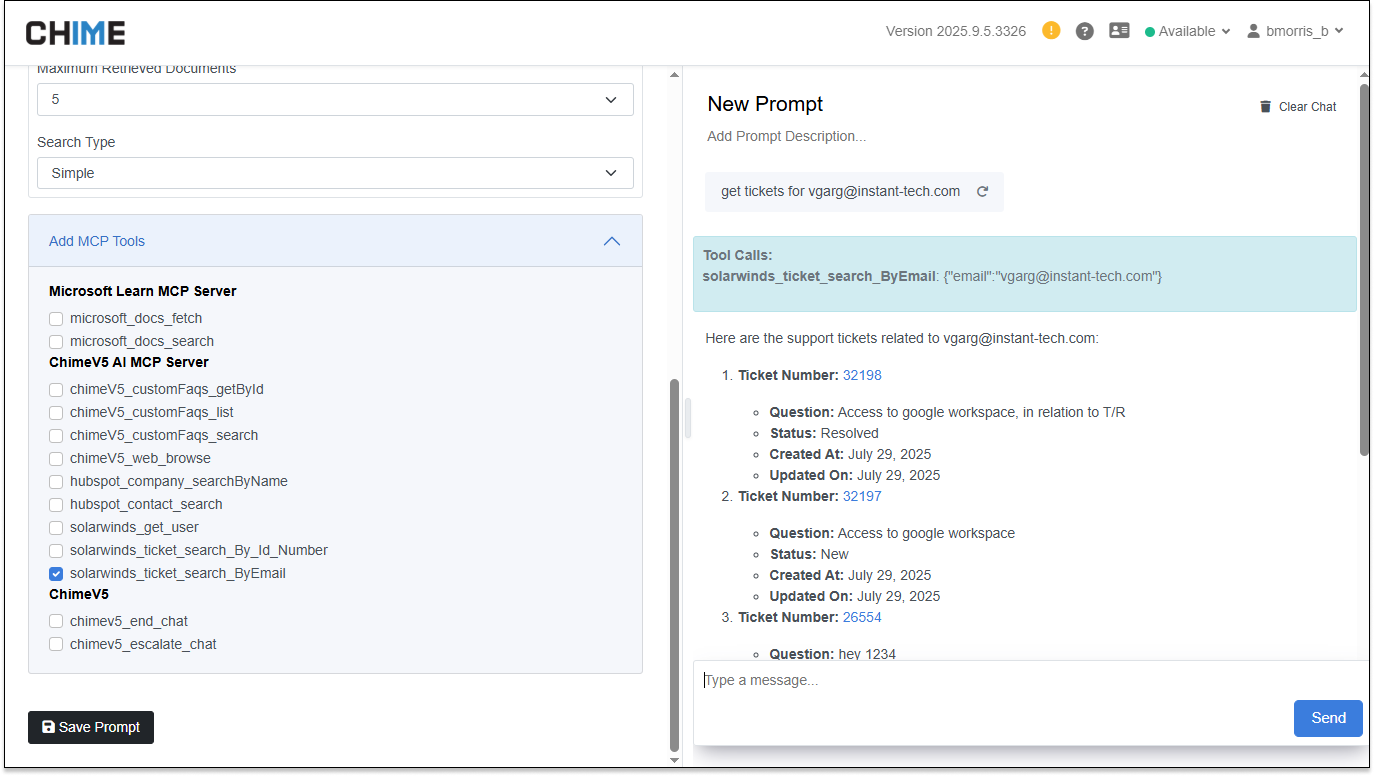Click the yellow warning notification icon
1374x776 pixels.
click(1051, 30)
